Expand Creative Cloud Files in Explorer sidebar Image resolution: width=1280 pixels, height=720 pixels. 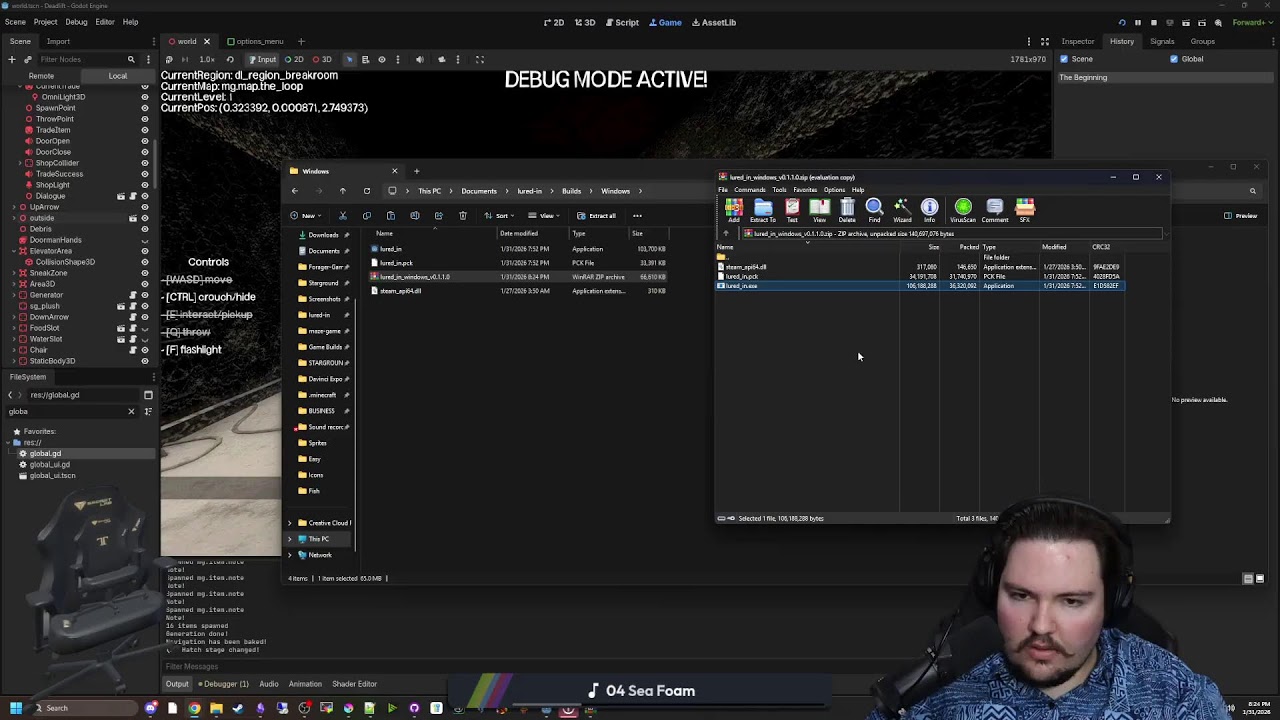click(290, 523)
